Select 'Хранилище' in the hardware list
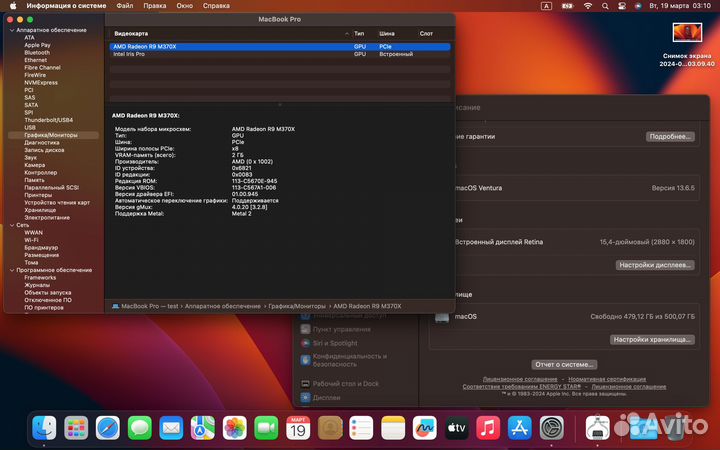The image size is (720, 450). click(40, 210)
